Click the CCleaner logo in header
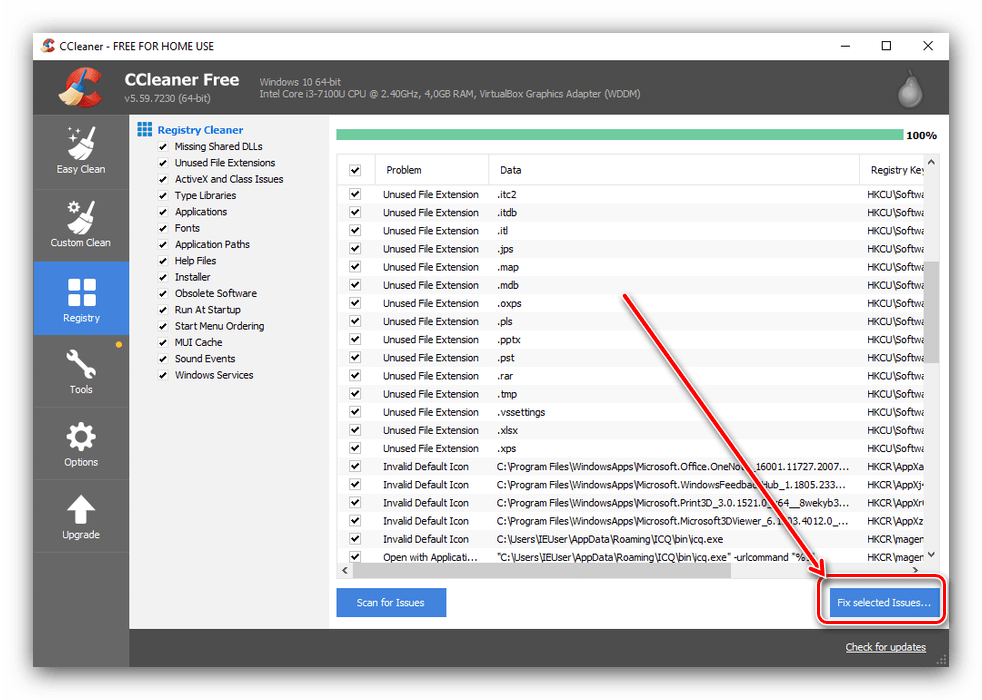The width and height of the screenshot is (982, 700). 81,88
